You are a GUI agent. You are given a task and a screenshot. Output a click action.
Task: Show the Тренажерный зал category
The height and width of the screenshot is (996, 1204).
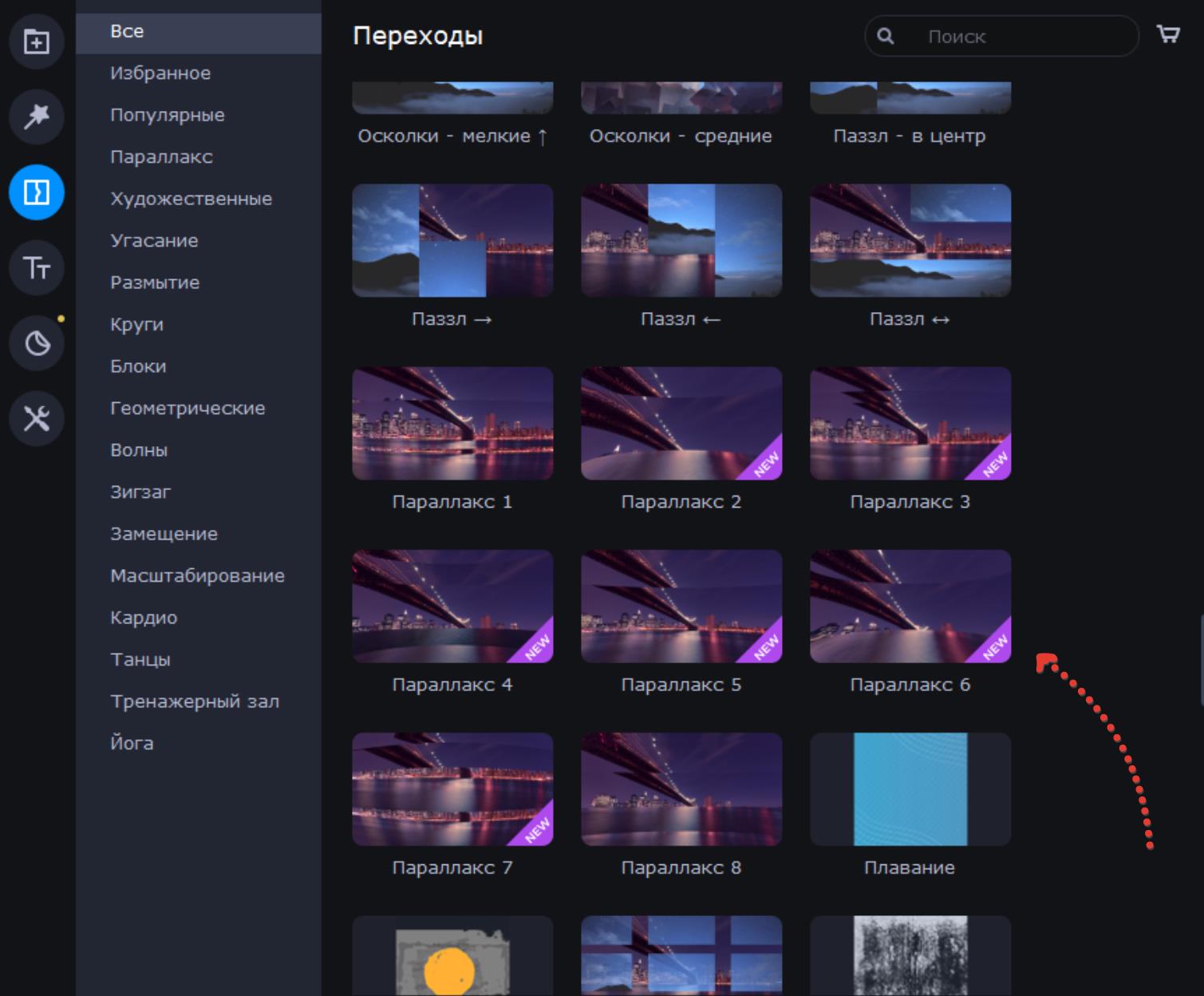(195, 702)
